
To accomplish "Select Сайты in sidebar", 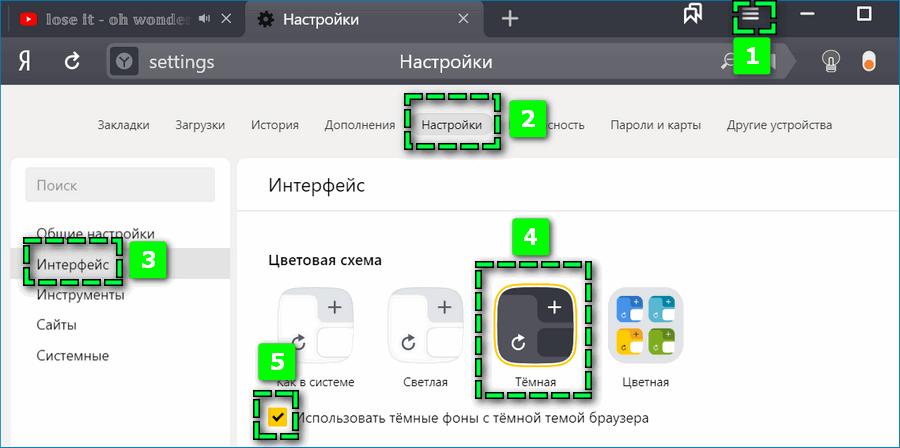I will (56, 325).
